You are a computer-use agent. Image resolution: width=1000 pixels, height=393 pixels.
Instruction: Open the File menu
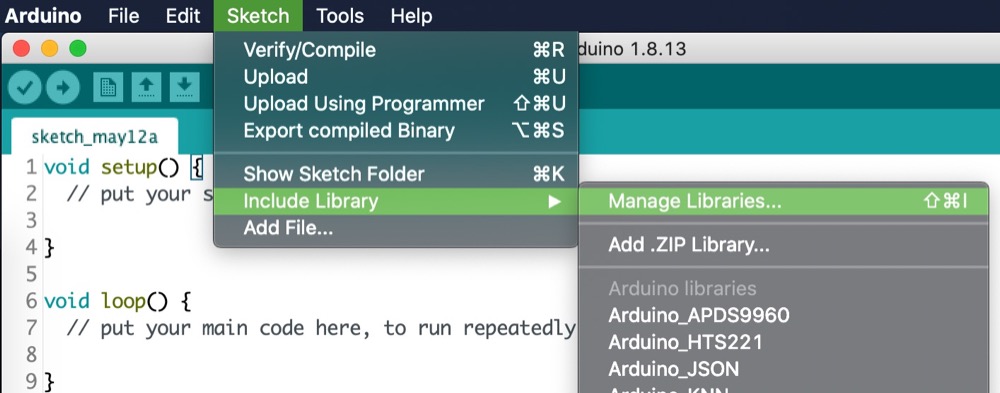[x=124, y=15]
